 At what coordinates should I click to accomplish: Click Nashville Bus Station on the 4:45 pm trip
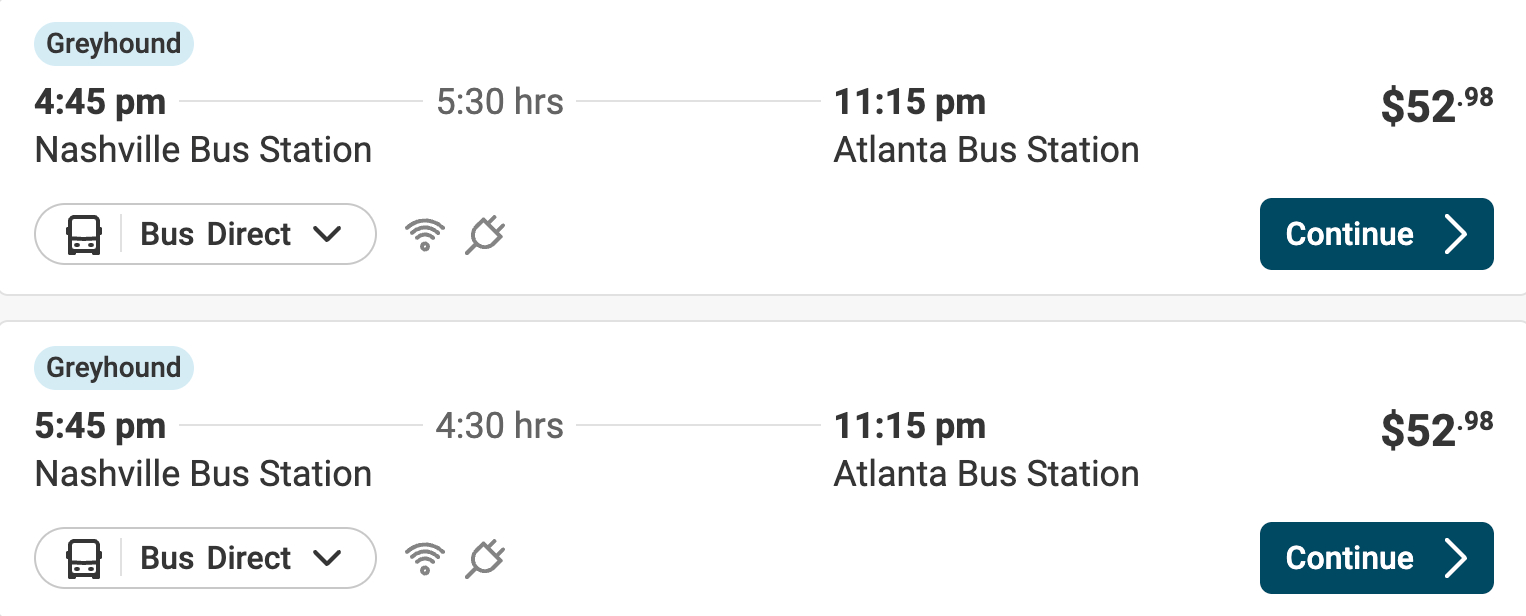203,150
